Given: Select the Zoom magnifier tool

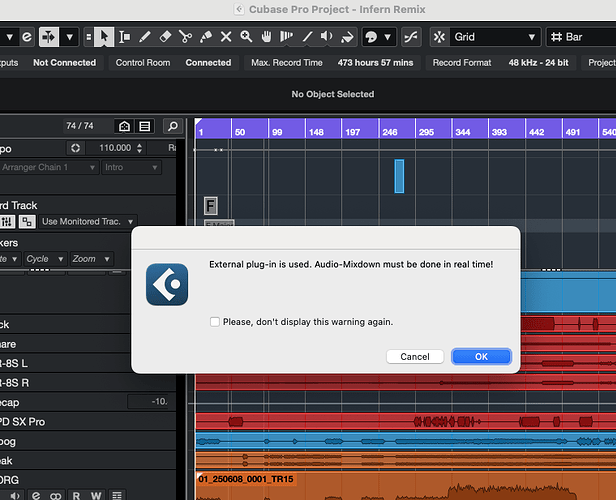Looking at the screenshot, I should 247,37.
